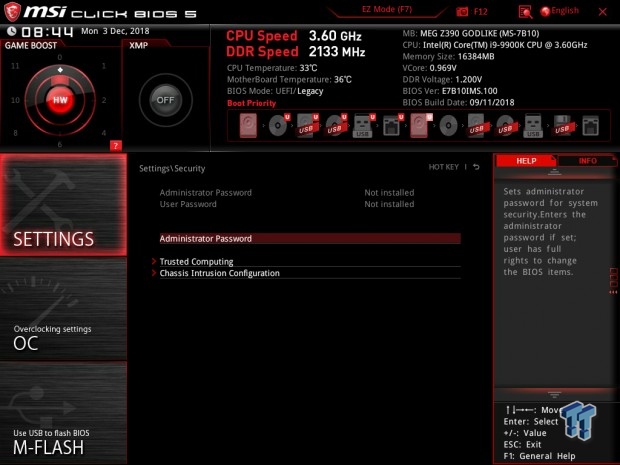Select the highlighted Administrator Password entry
Viewport: 620px width, 465px height.
(x=310, y=238)
